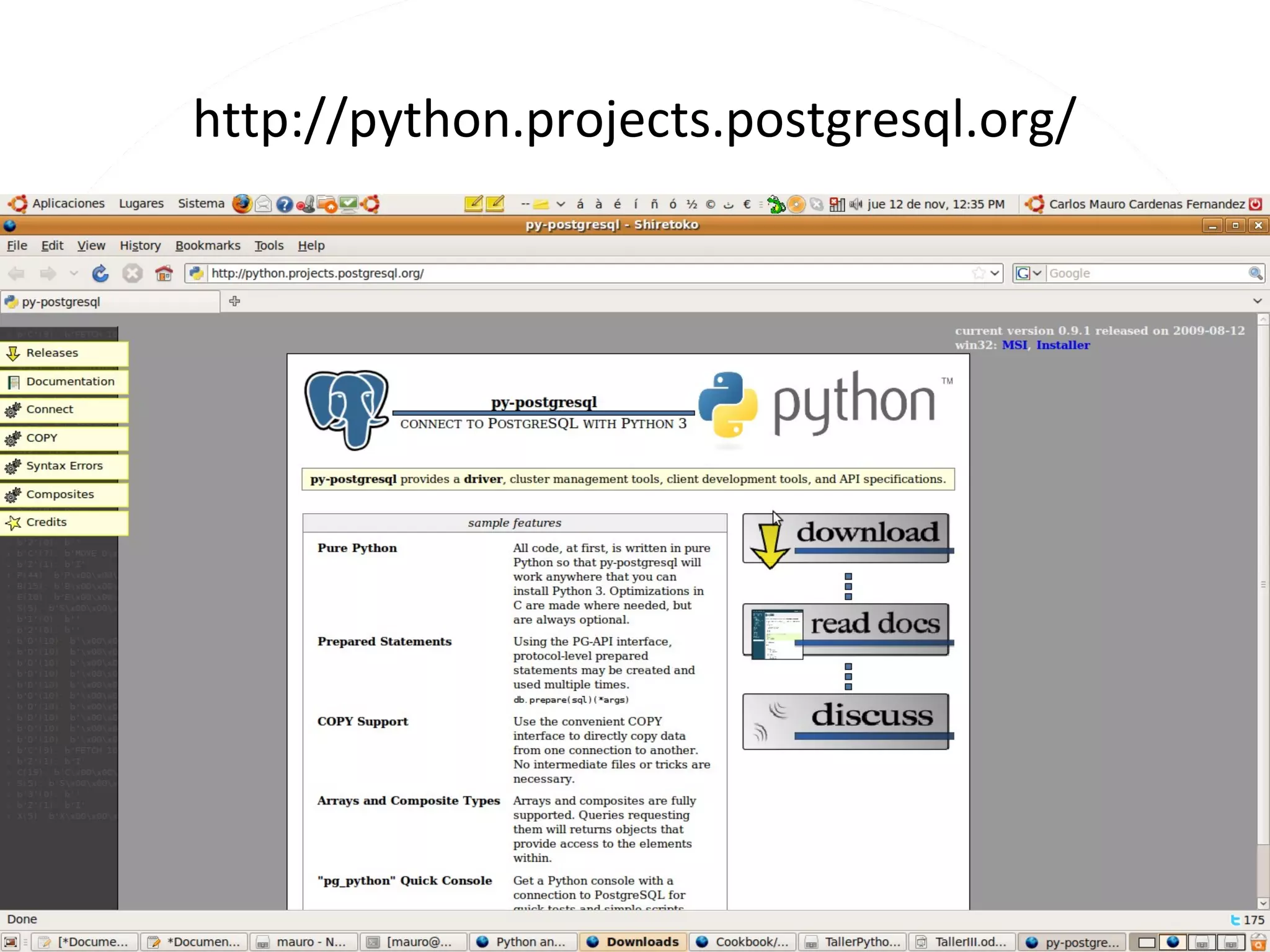The height and width of the screenshot is (952, 1270).
Task: Open the Sistema panel menu
Action: click(x=201, y=204)
